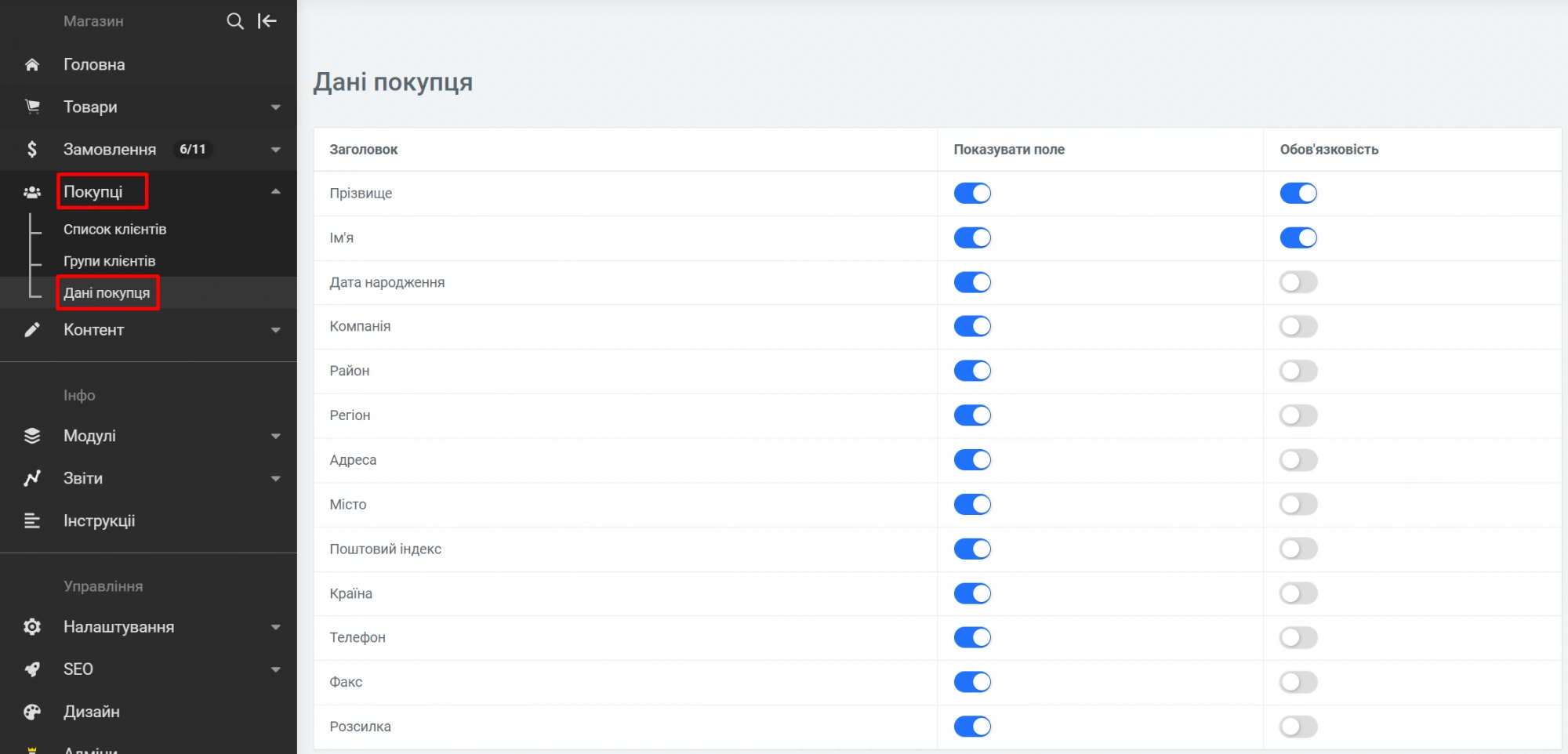Click the 6/11 orders counter badge
The image size is (1568, 754).
point(192,149)
